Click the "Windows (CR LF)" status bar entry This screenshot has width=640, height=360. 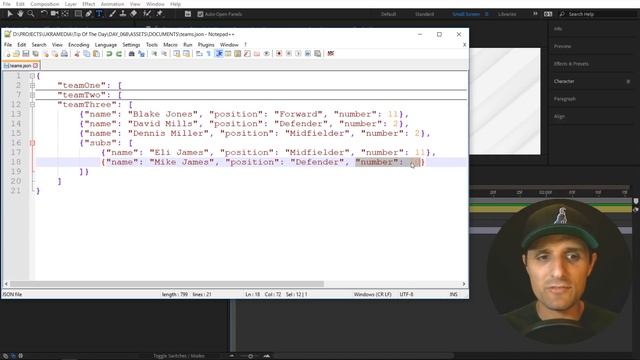372,294
